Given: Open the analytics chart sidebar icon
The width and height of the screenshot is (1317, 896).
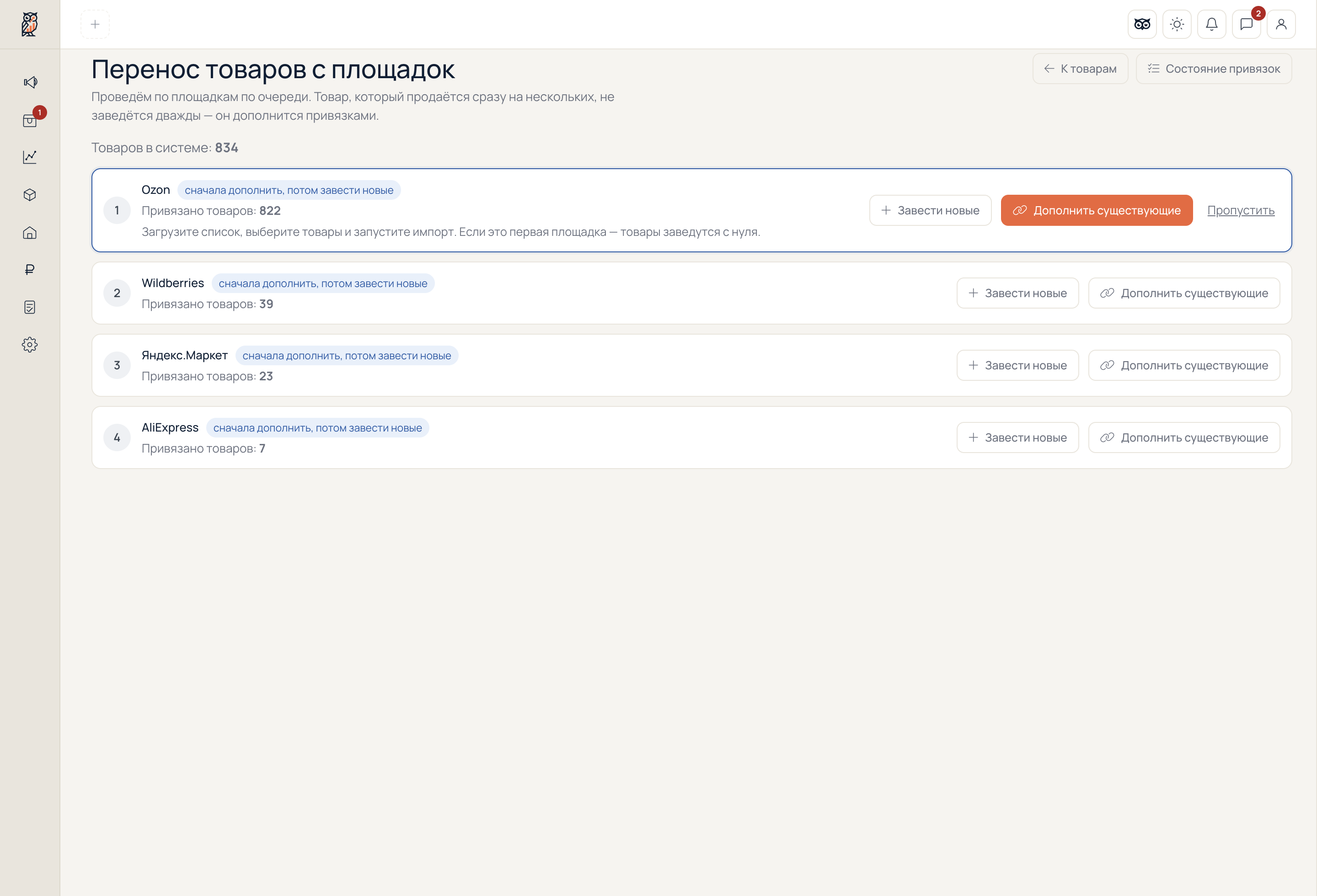Looking at the screenshot, I should [x=30, y=157].
